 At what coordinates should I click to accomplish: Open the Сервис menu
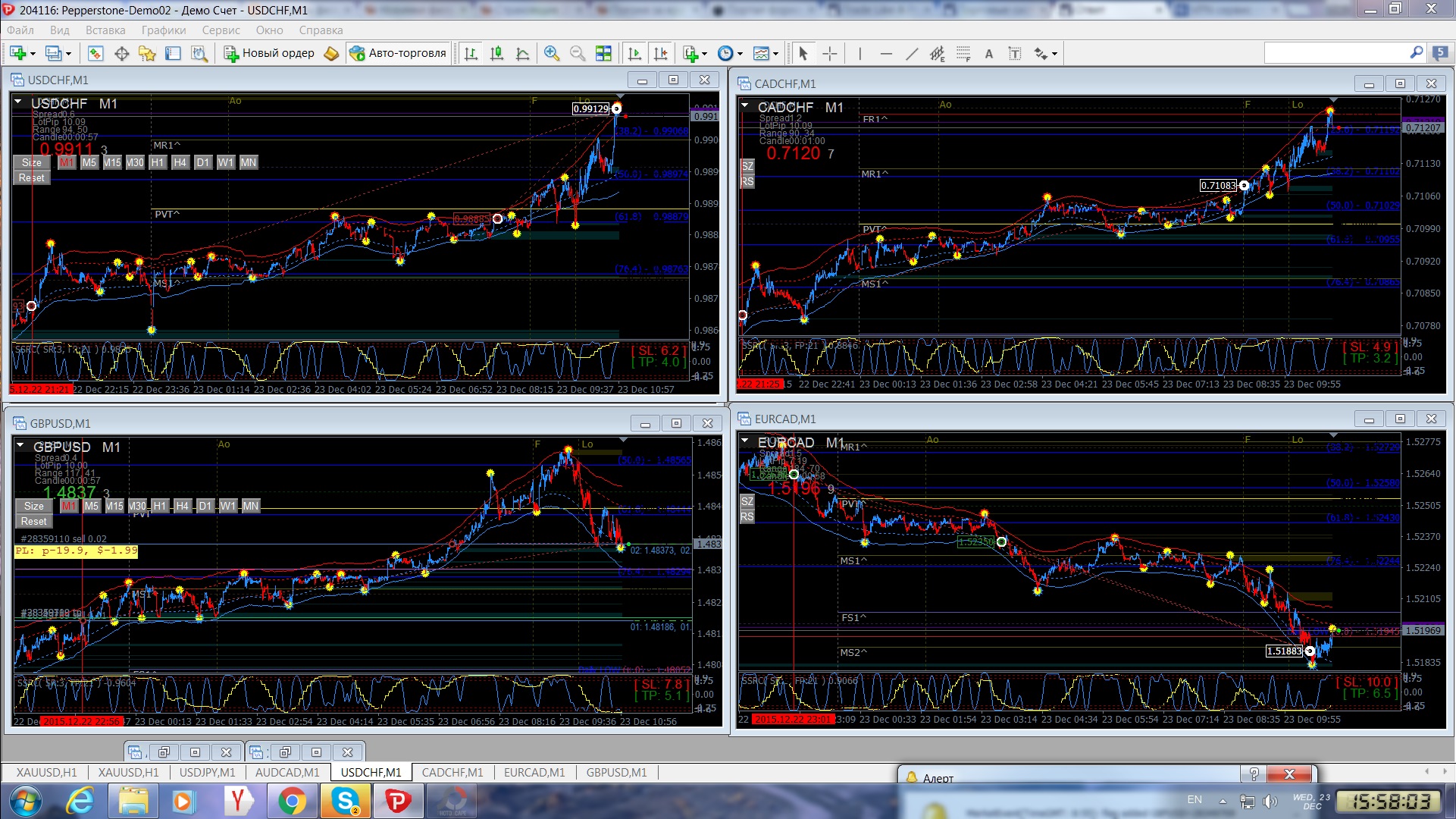tap(221, 30)
